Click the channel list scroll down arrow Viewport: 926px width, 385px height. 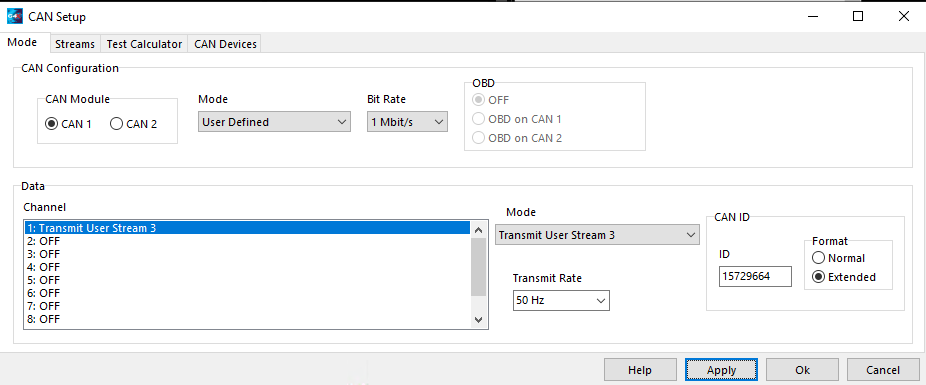479,319
